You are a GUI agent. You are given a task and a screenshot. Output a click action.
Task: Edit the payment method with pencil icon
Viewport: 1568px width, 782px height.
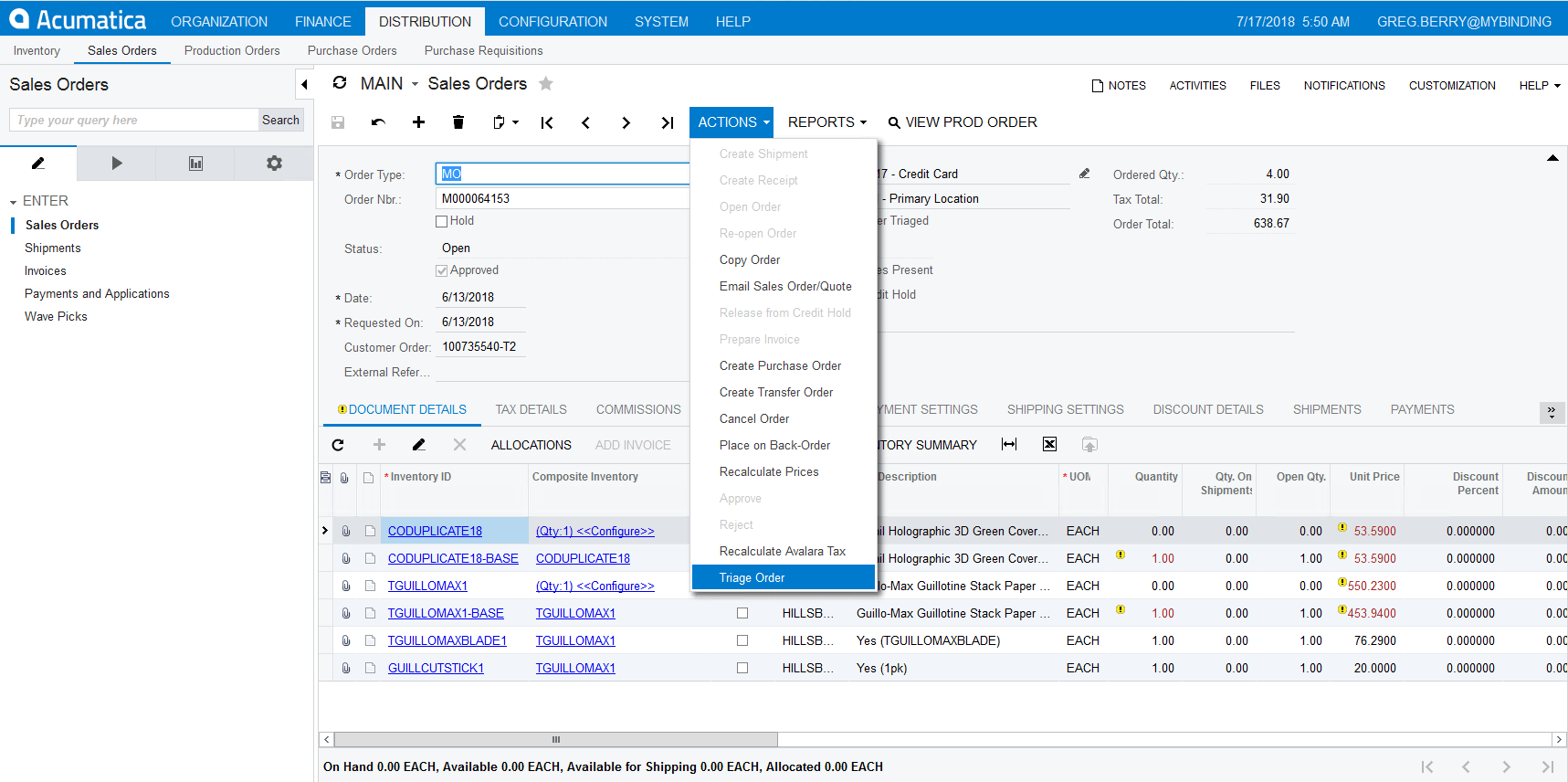pyautogui.click(x=1085, y=174)
